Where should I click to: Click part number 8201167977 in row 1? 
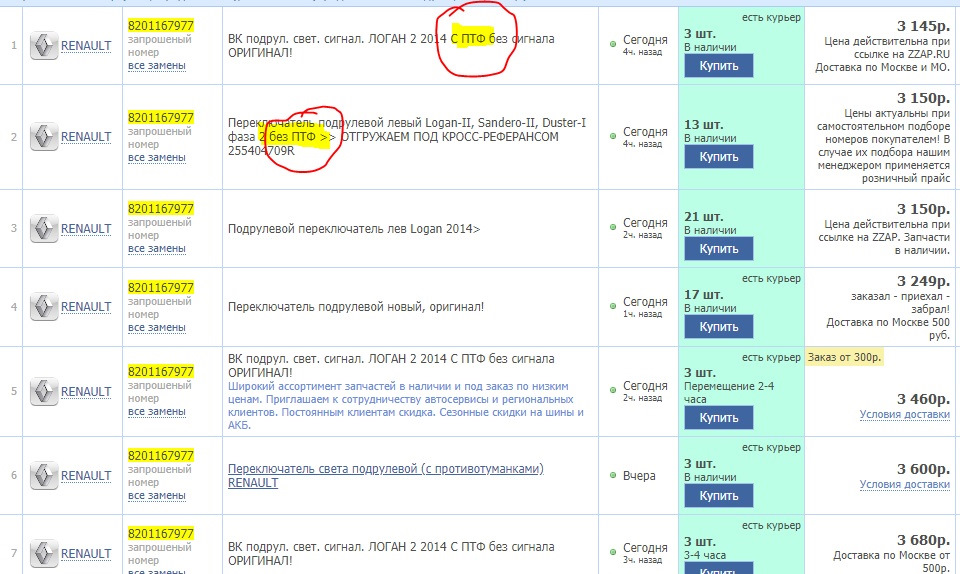[x=160, y=26]
